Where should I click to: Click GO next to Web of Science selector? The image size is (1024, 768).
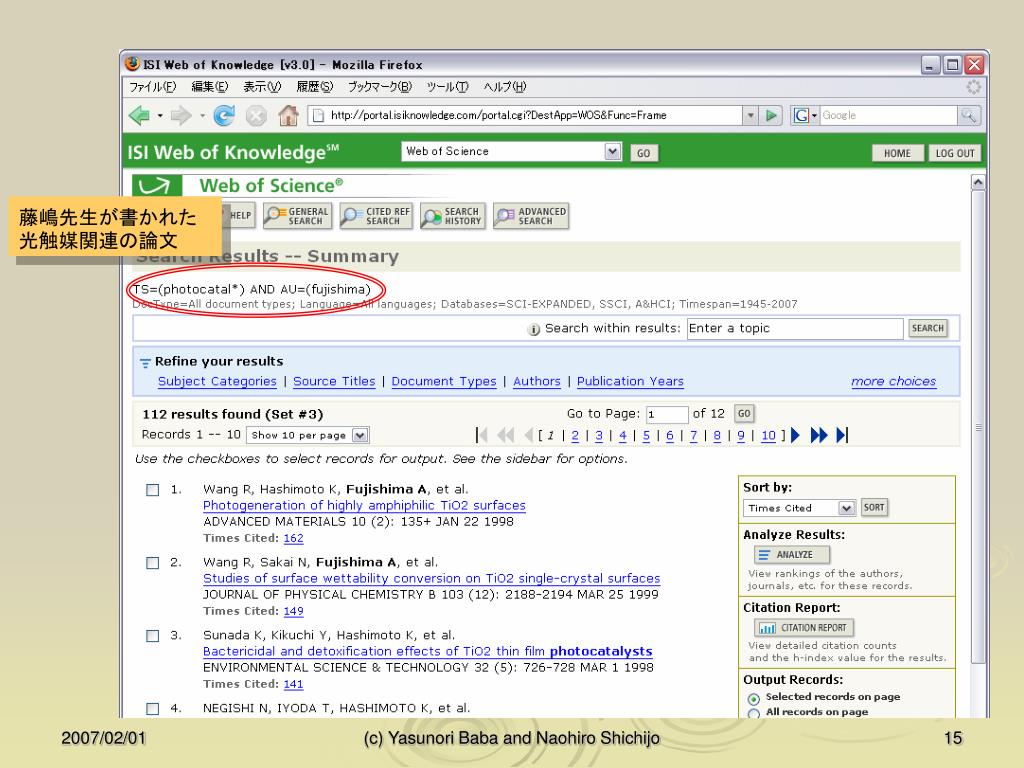[643, 153]
